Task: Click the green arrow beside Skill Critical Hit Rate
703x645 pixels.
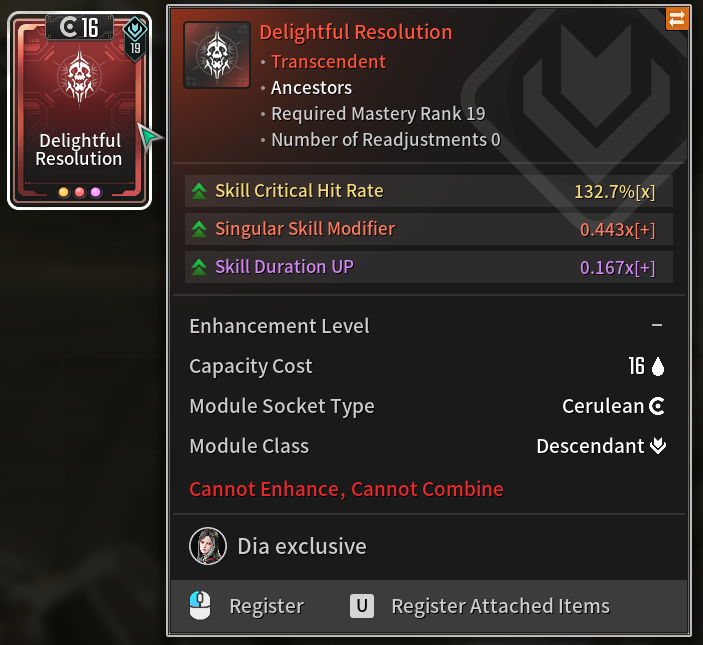Action: 199,191
